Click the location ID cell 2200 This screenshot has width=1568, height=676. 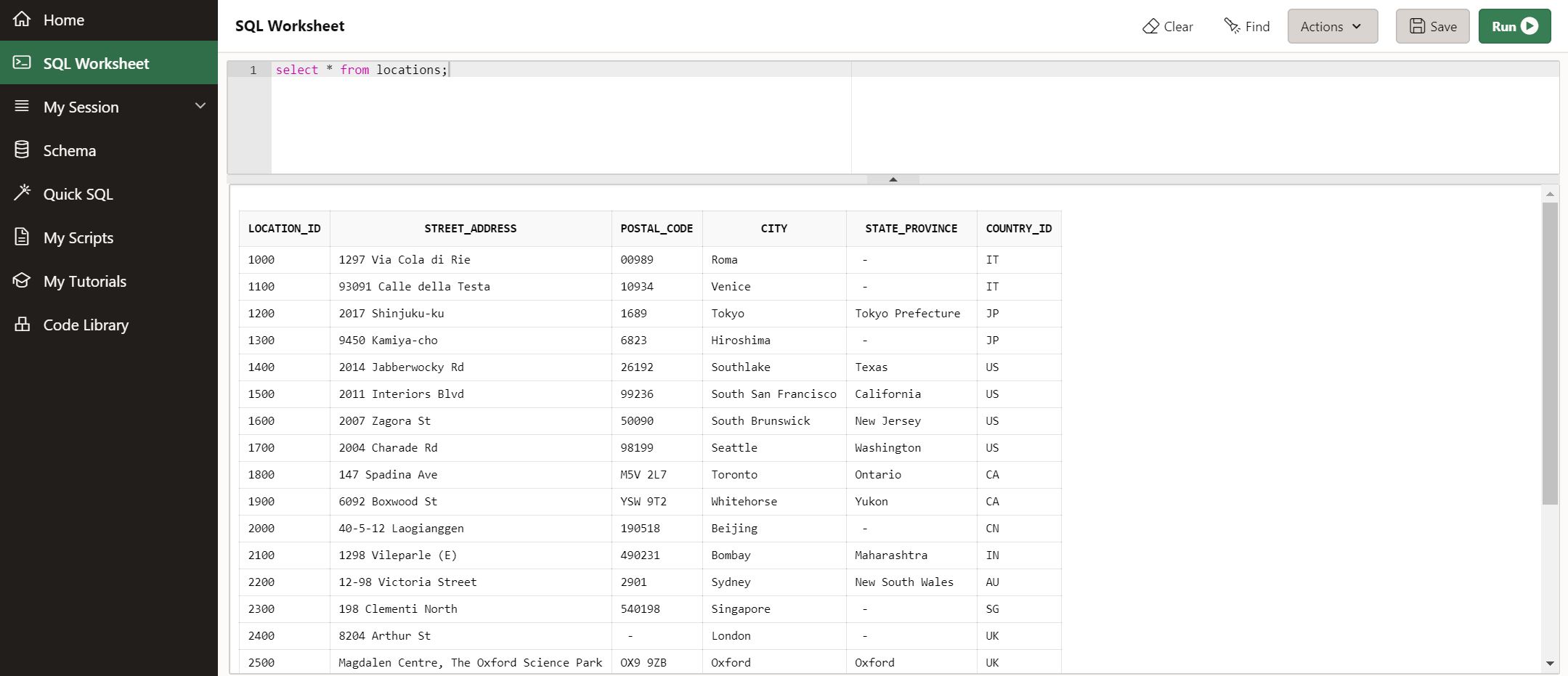point(284,582)
